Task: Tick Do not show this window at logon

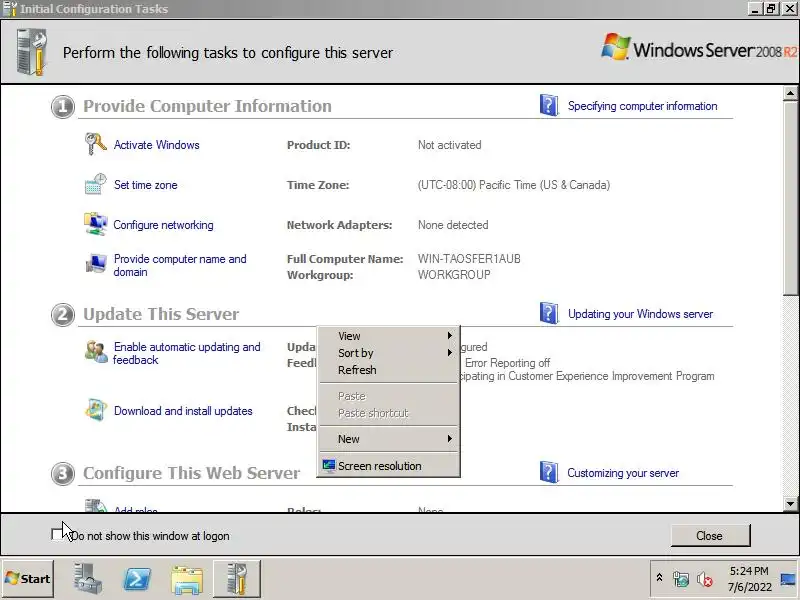Action: click(57, 535)
